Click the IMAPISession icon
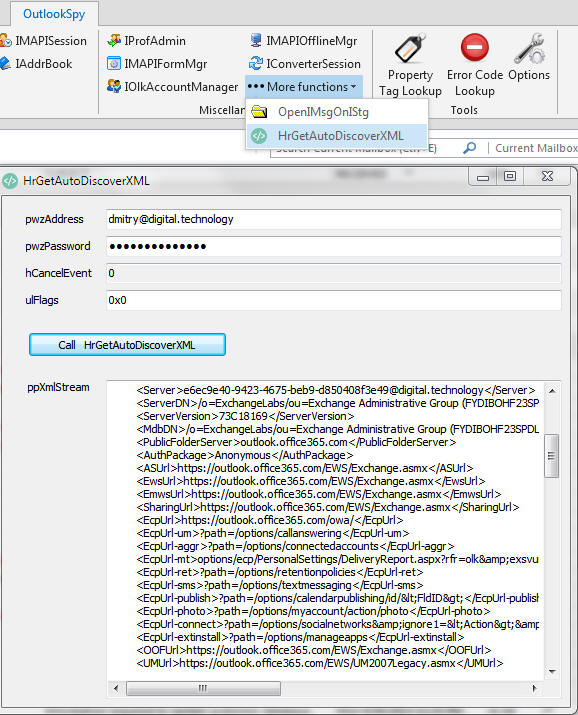Screen dimensions: 578x715 click(x=5, y=40)
